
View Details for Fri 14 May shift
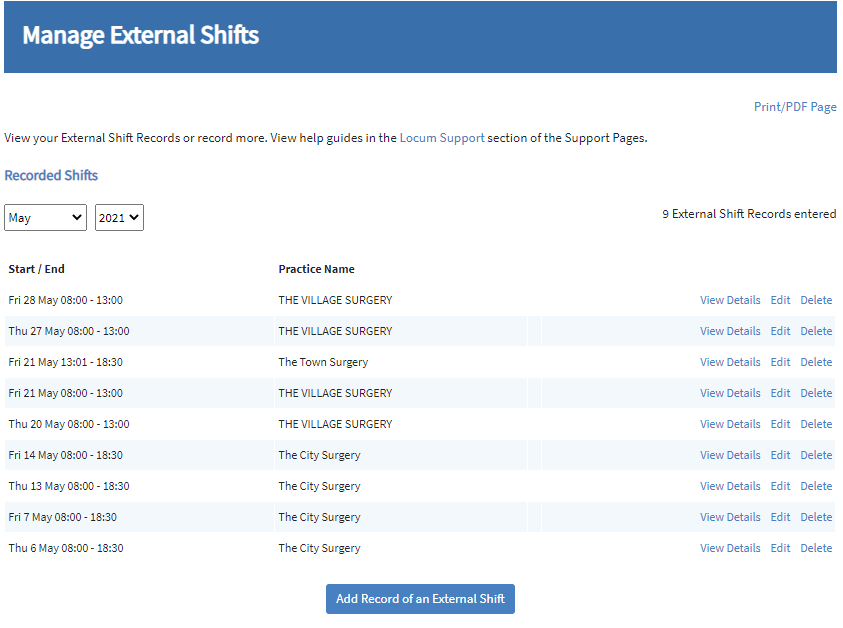coord(730,455)
